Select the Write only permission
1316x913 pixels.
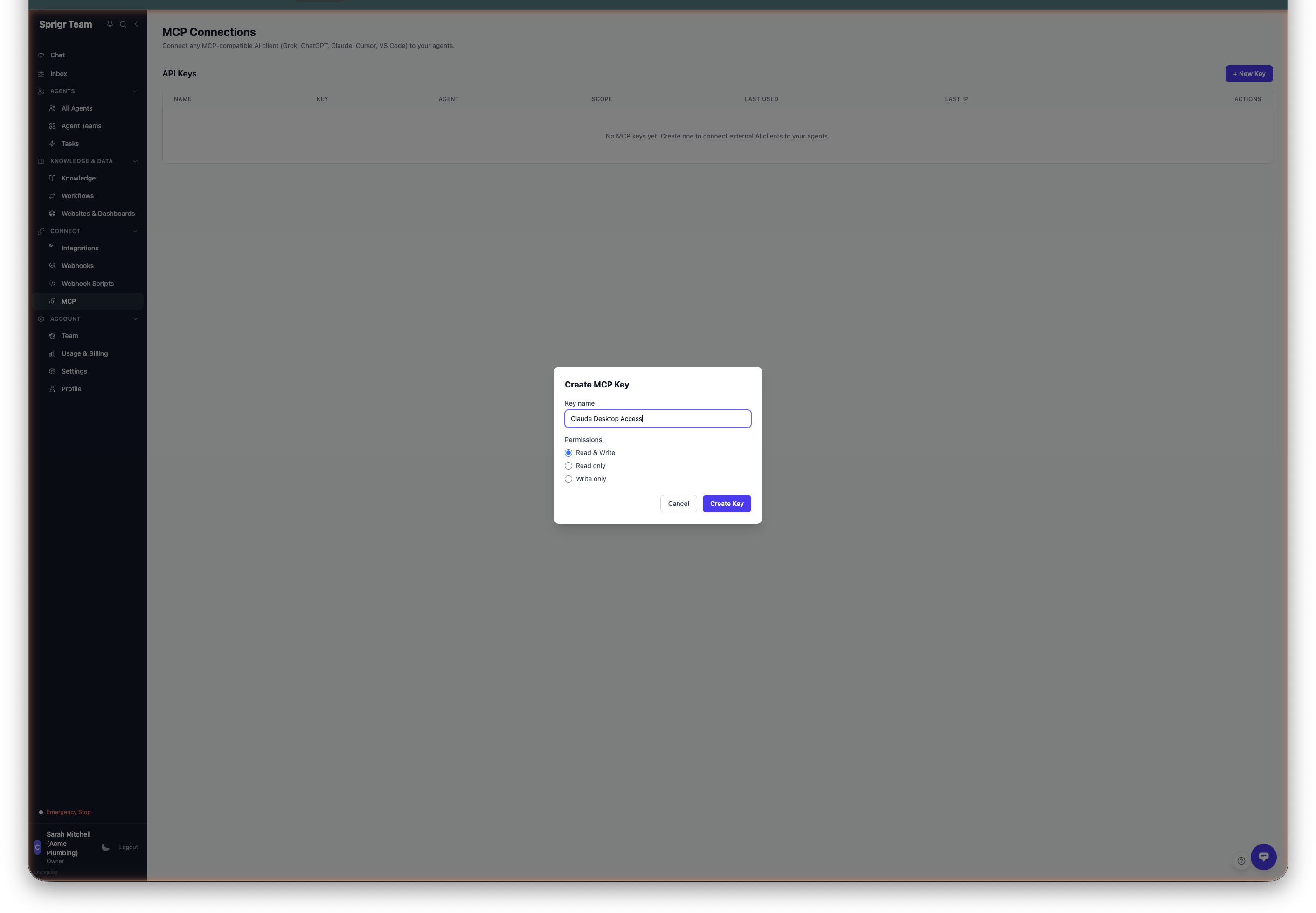568,479
